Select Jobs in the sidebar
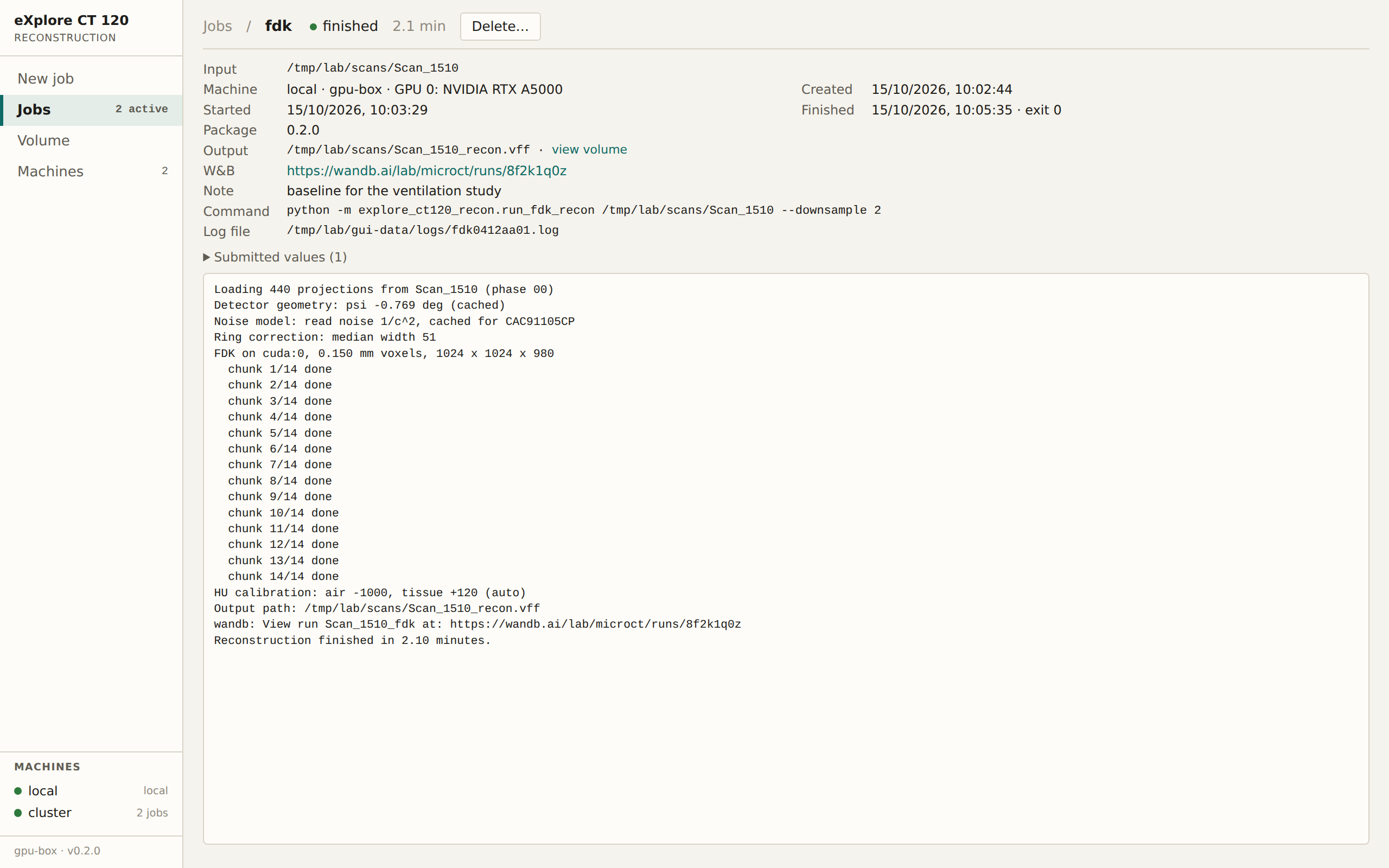Screen dimensions: 1389x868 (91, 110)
